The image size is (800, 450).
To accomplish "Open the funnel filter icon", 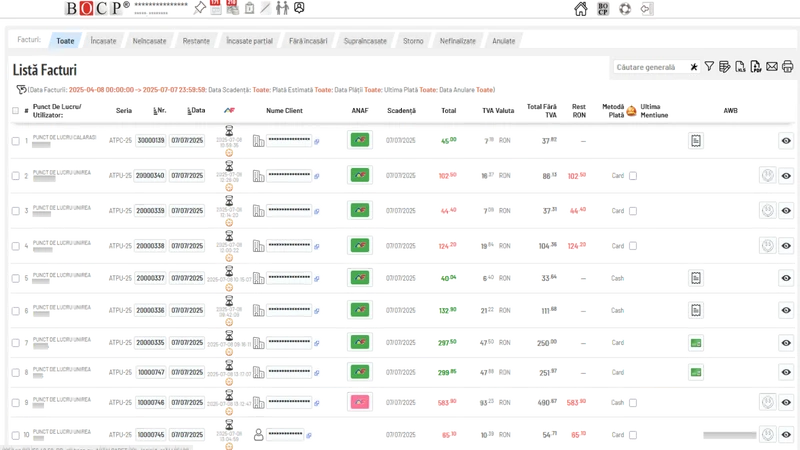I will pyautogui.click(x=709, y=66).
